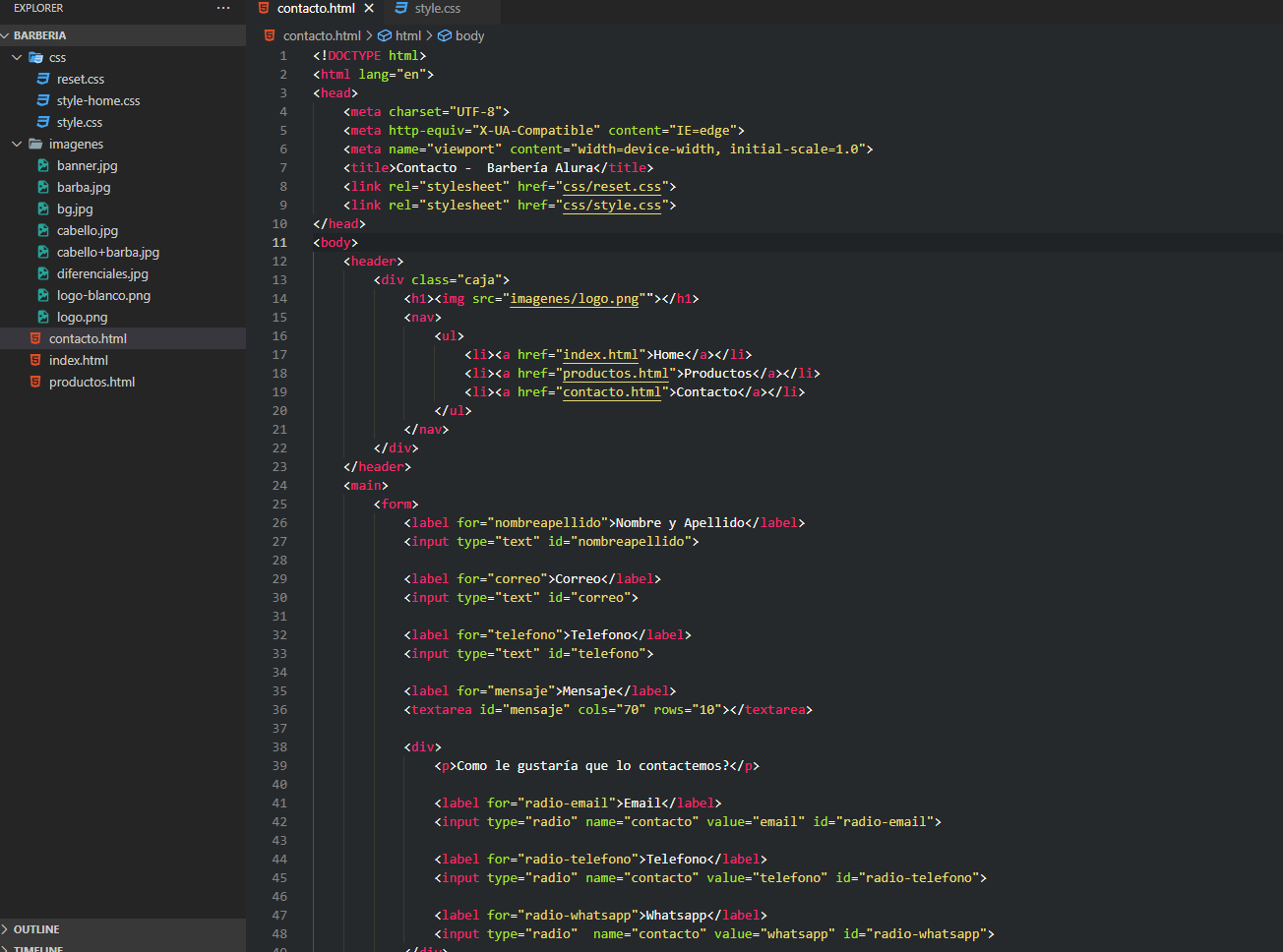Open cabello.jpg image file
Screen dimensions: 1283x952
88,230
